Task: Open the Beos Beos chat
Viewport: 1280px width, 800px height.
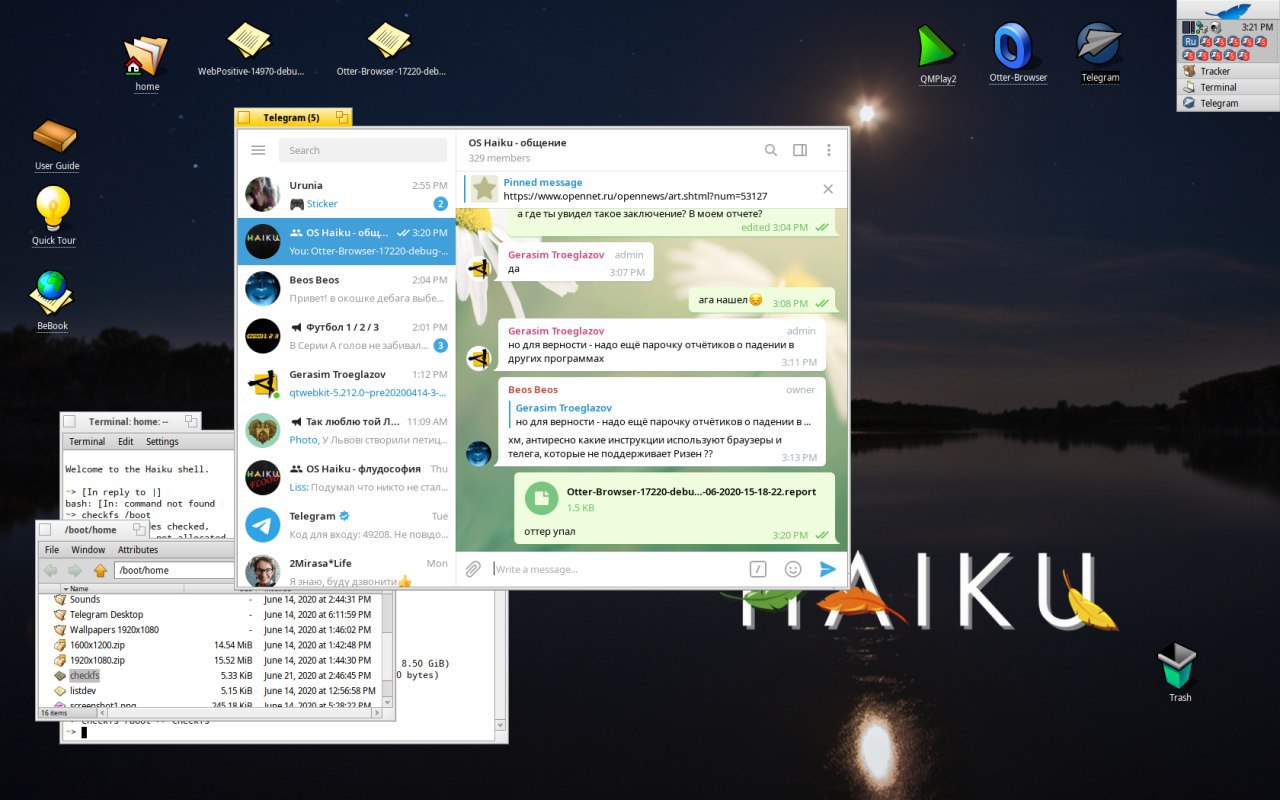Action: [346, 289]
